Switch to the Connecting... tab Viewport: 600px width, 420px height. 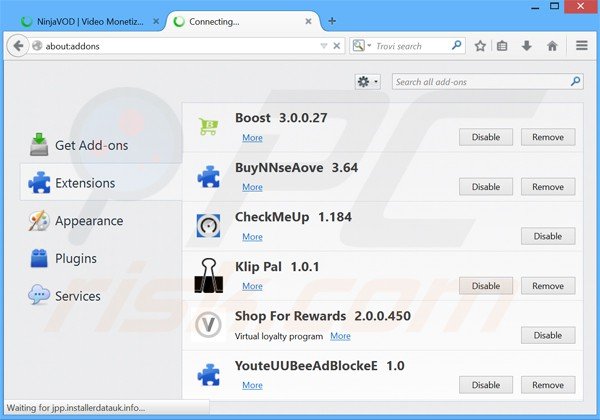coord(243,21)
